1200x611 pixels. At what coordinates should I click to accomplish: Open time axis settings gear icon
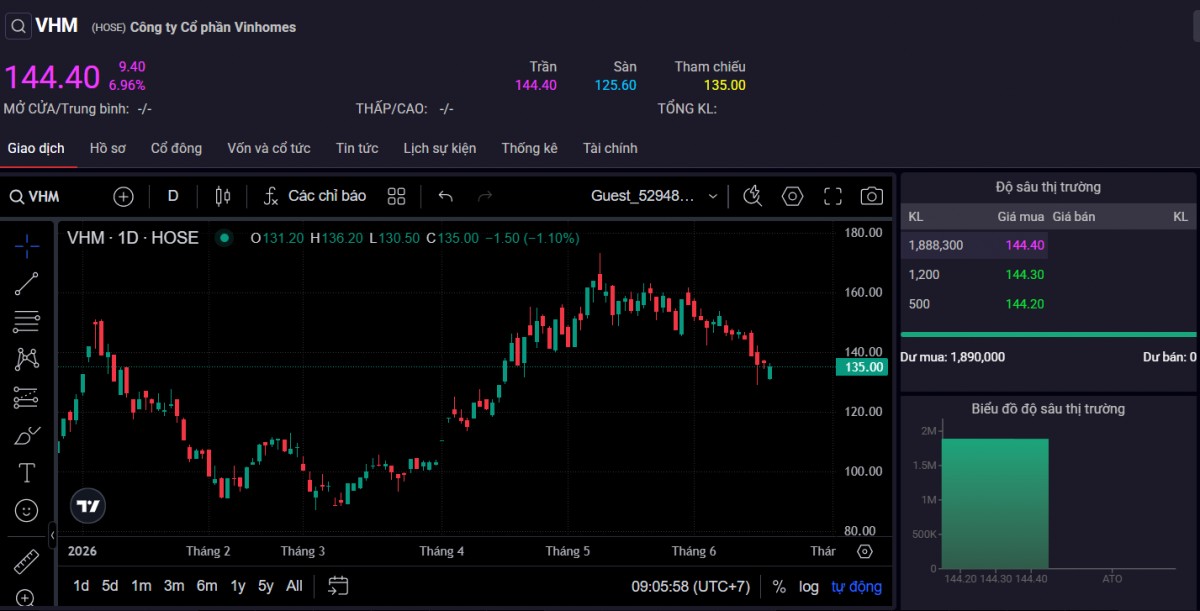point(865,551)
